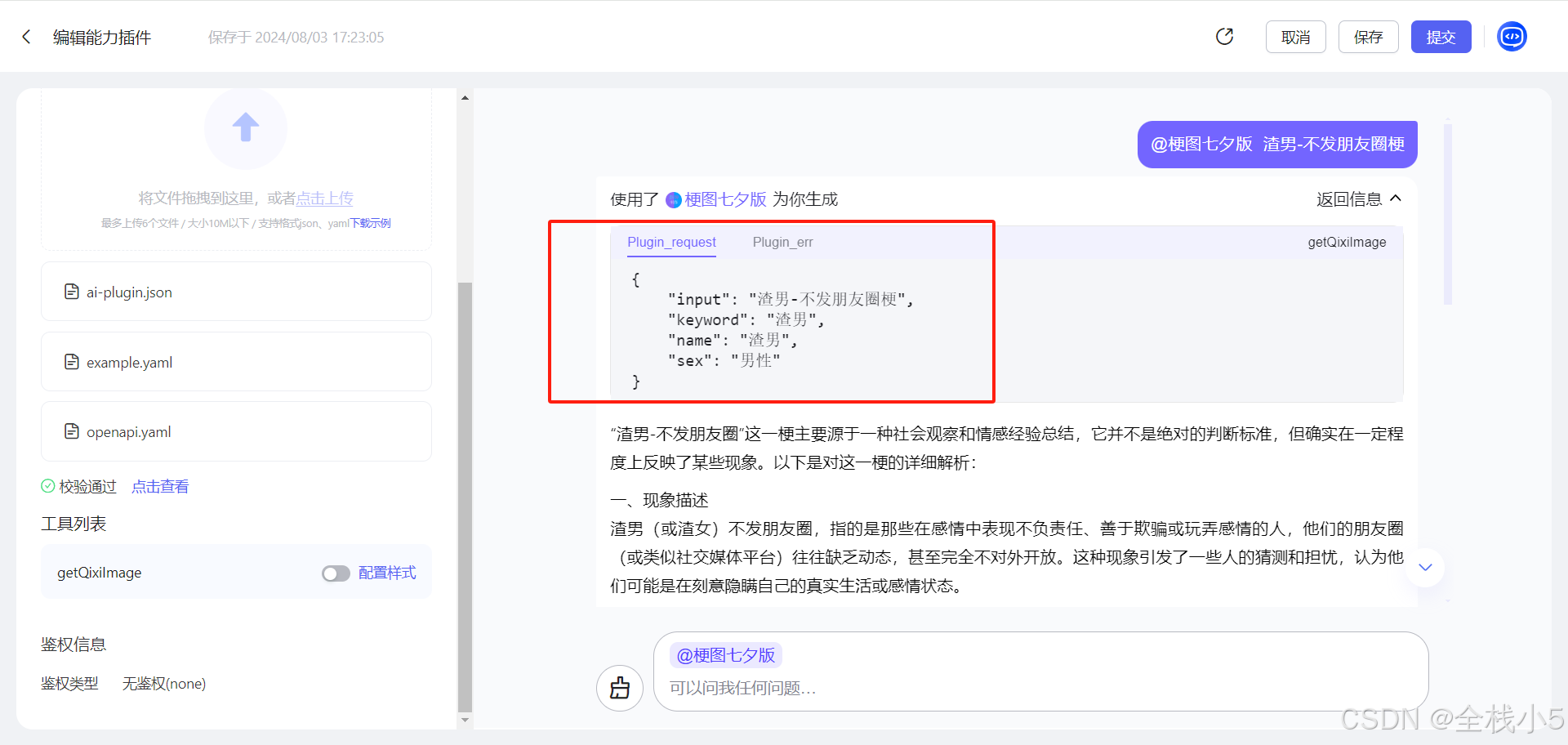
Task: Click the user message bubble 渣男-不发朋友圈梗
Action: pos(1277,145)
